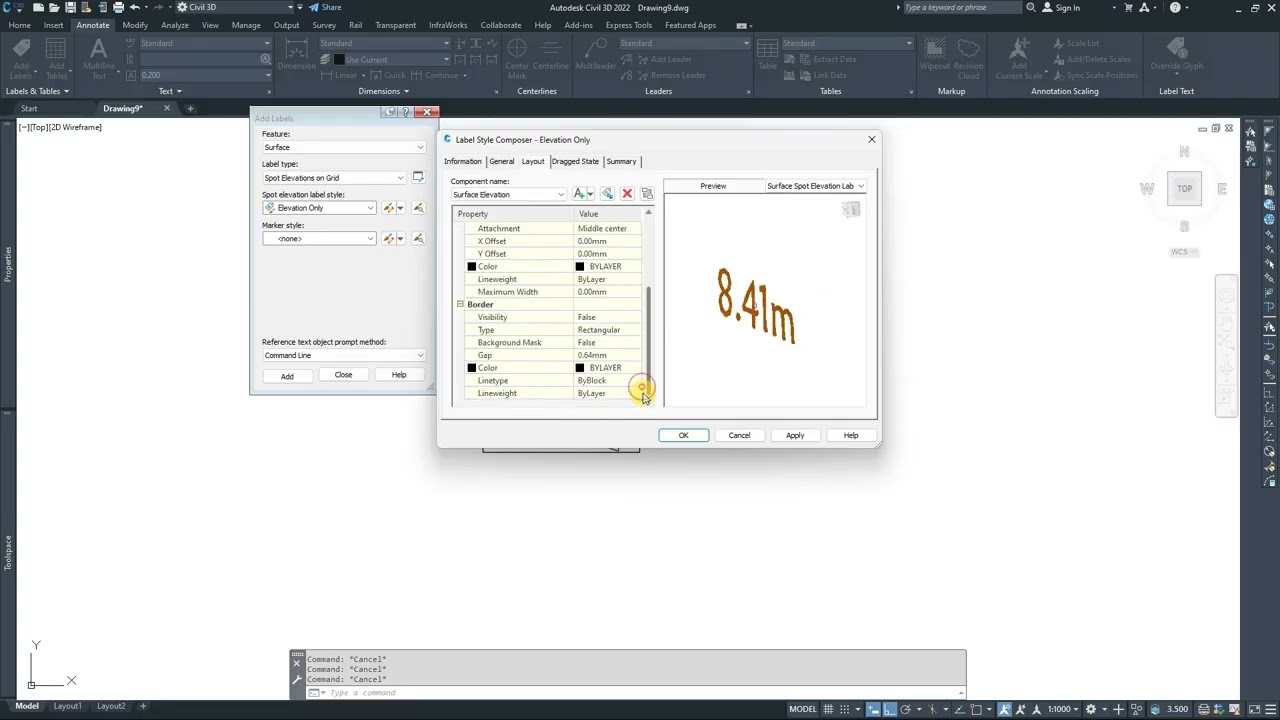
Task: Click OK in Label Style Composer
Action: pos(684,435)
